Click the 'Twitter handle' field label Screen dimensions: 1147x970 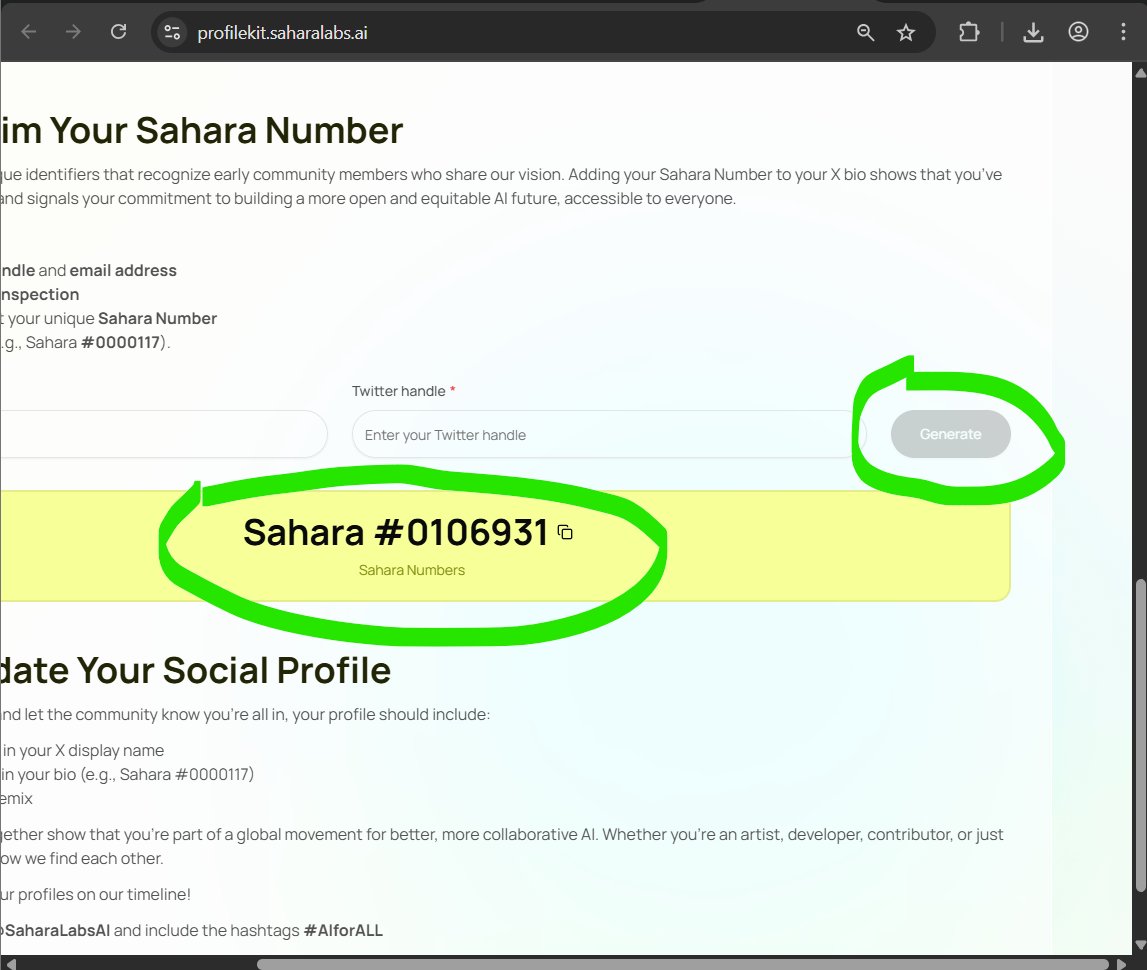pyautogui.click(x=399, y=391)
